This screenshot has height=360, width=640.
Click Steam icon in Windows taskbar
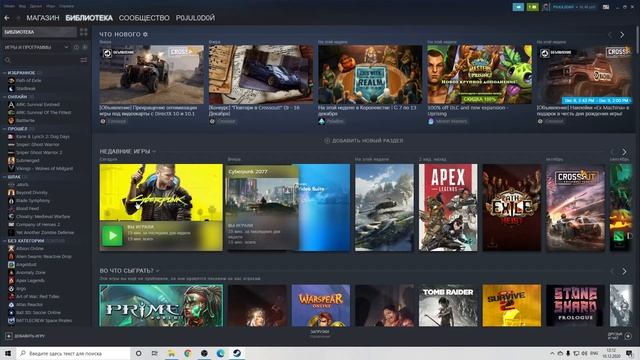coord(237,353)
